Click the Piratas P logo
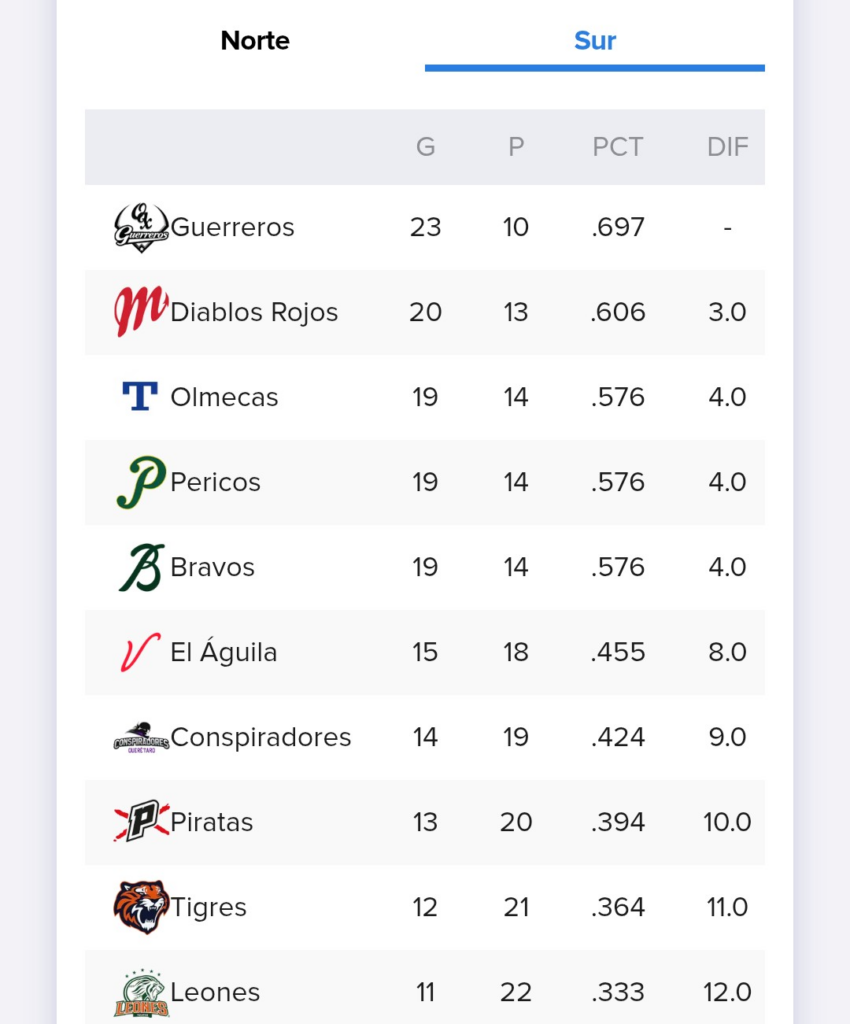Viewport: 850px width, 1024px height. (x=141, y=822)
